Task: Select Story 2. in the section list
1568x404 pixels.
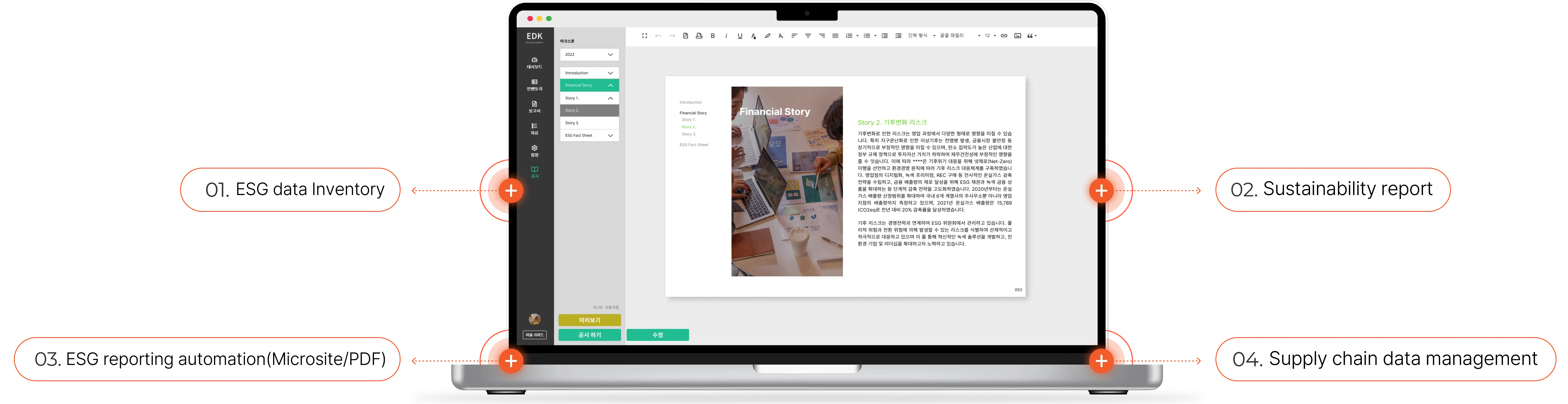Action: pos(589,110)
